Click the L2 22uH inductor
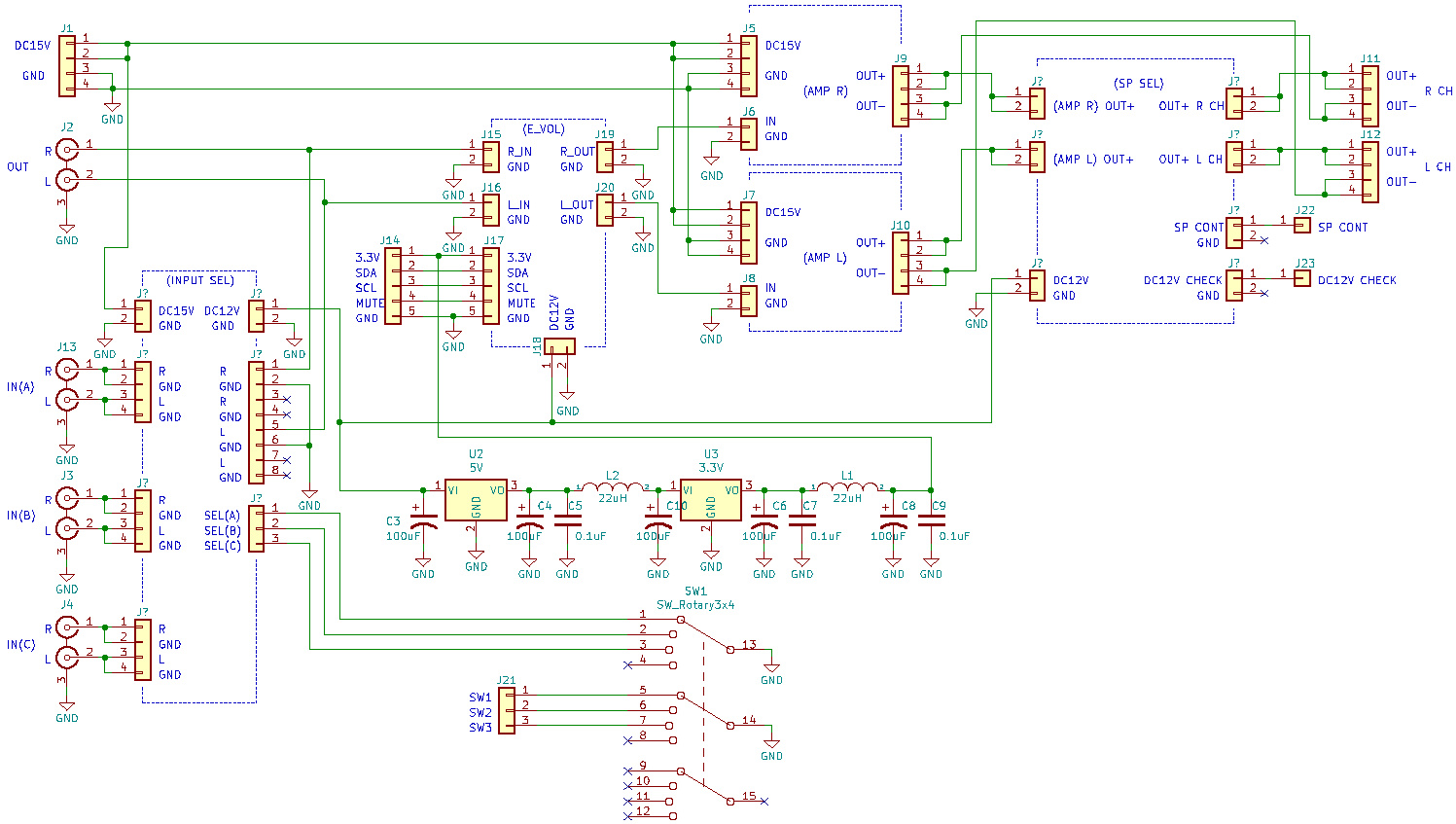This screenshot has height=824, width=1456. 612,487
